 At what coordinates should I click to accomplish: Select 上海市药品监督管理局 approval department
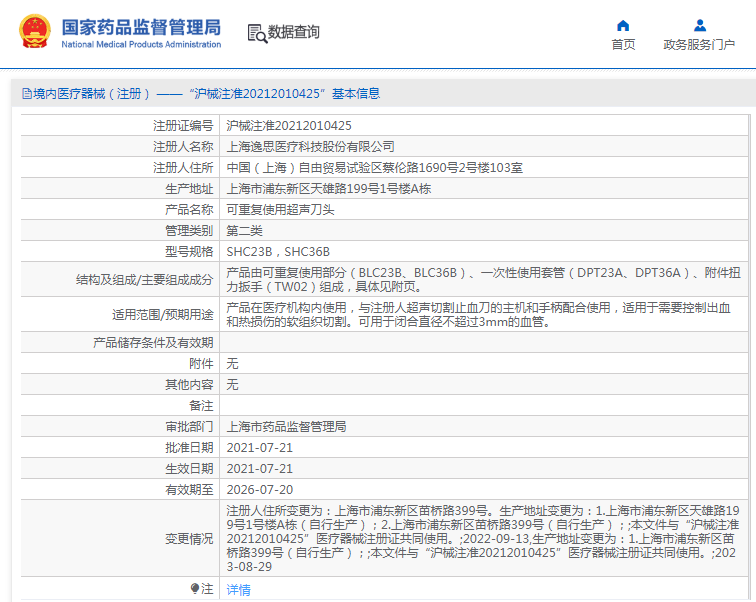tap(286, 427)
